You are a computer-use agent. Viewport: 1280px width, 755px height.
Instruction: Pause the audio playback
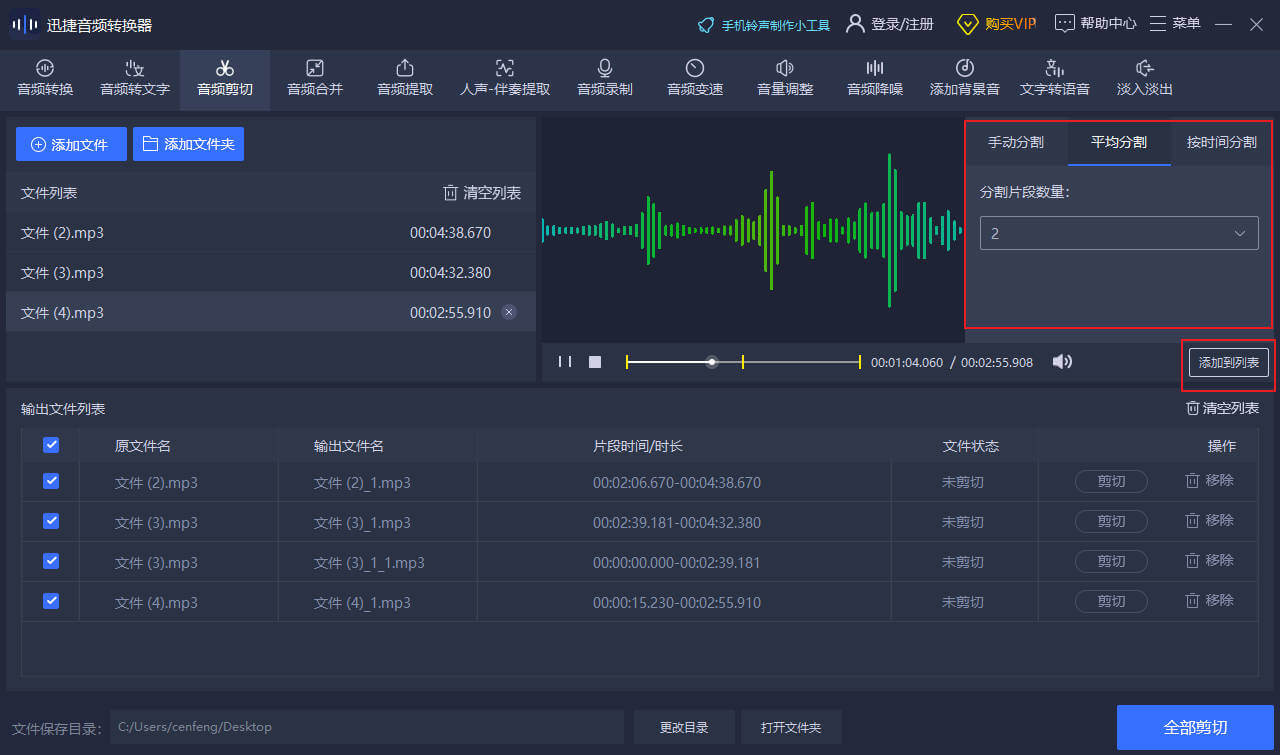click(565, 362)
